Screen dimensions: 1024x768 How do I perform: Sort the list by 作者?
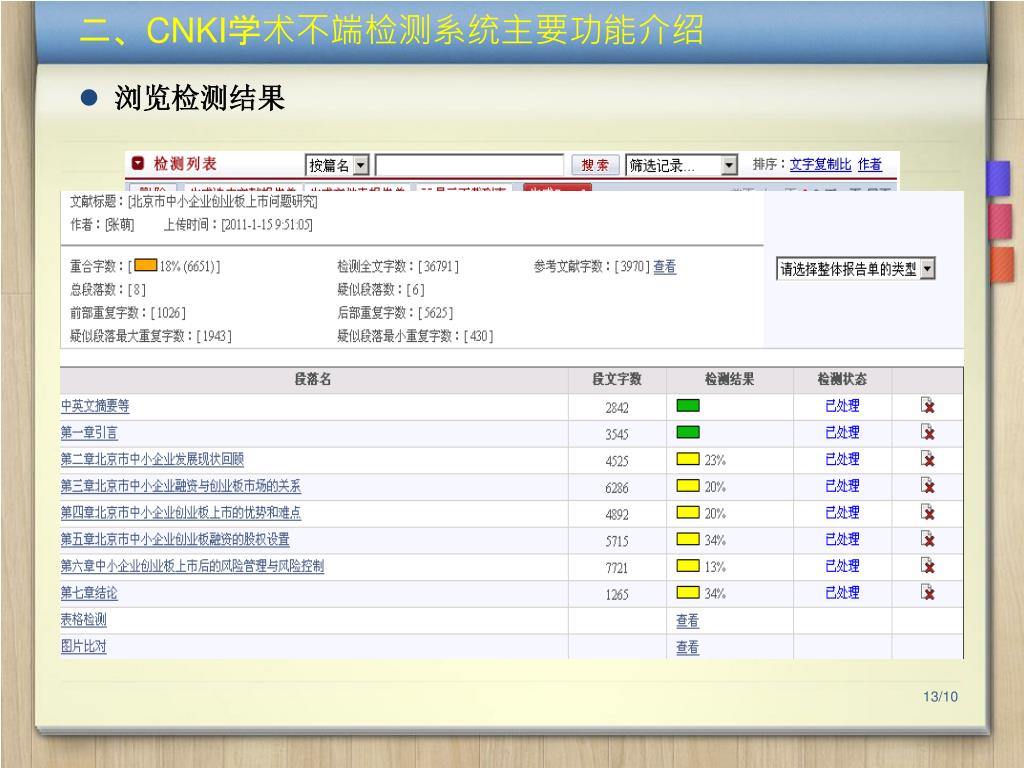[869, 165]
